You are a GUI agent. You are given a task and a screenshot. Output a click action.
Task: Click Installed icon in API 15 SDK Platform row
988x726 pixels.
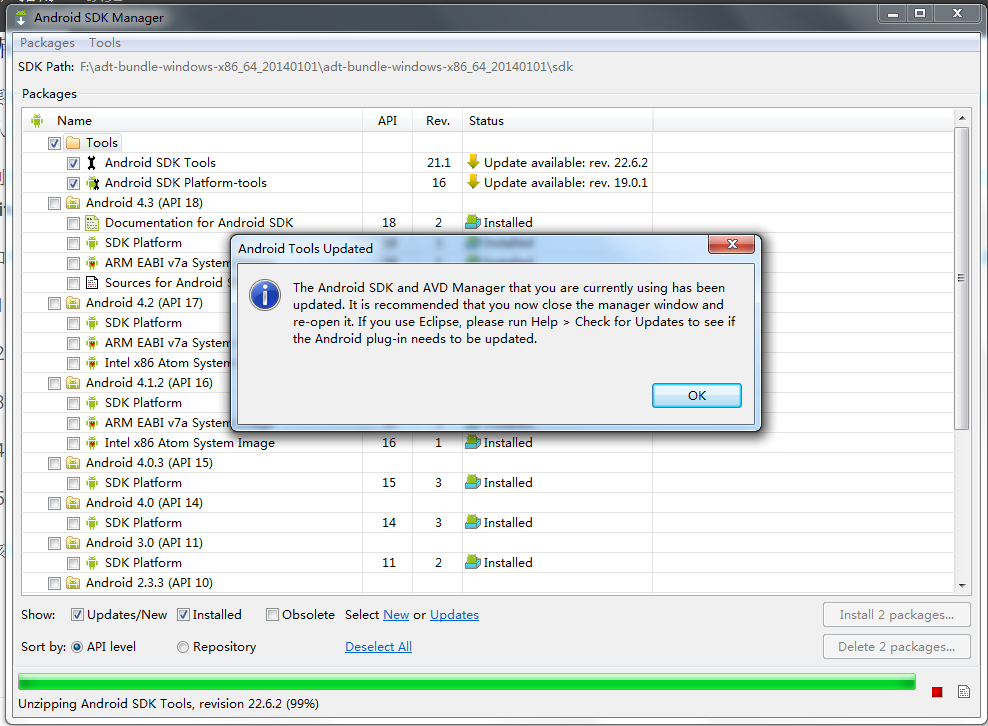point(473,483)
